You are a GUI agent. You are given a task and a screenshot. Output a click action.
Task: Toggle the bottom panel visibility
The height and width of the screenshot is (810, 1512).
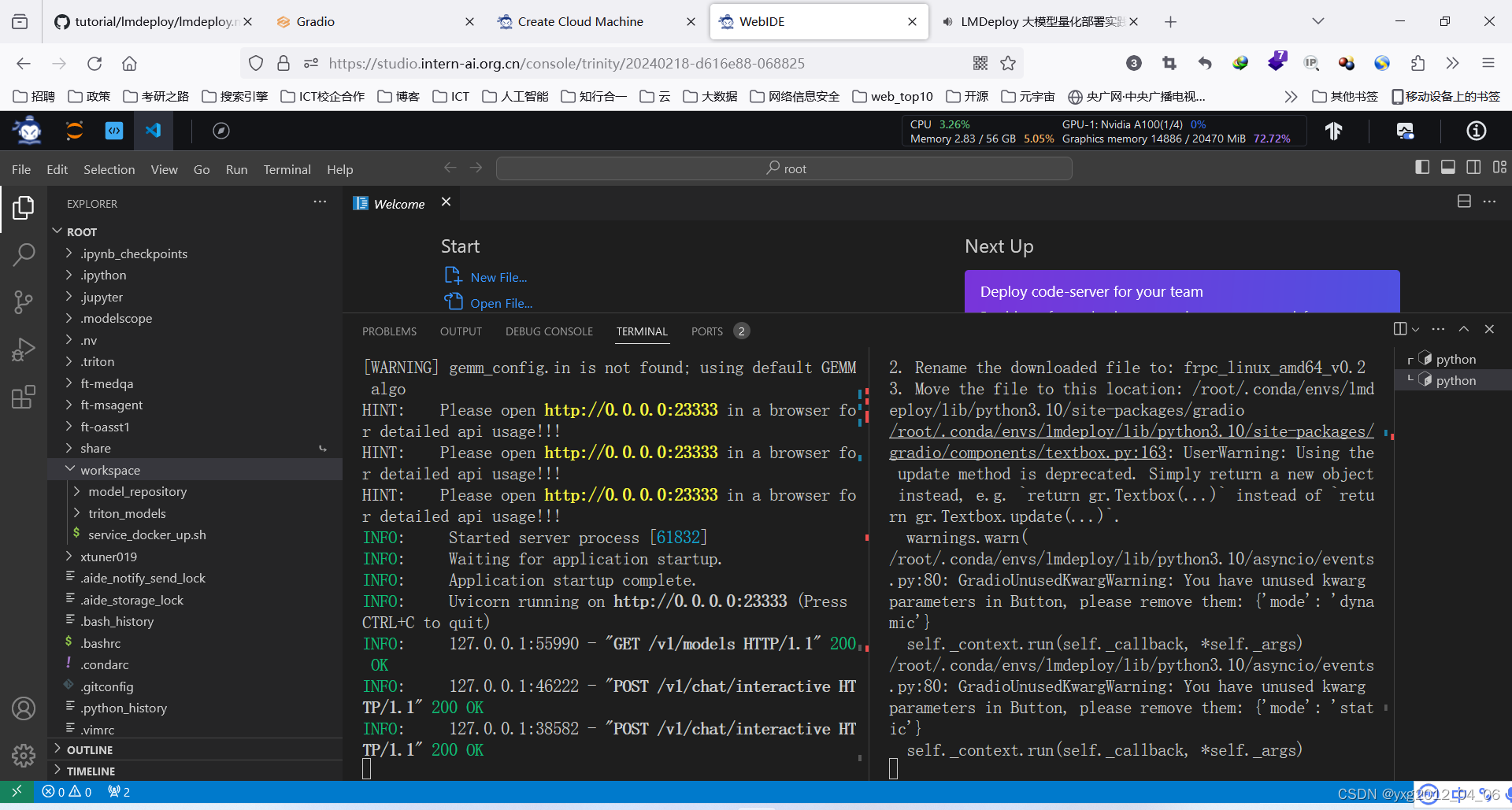1448,168
